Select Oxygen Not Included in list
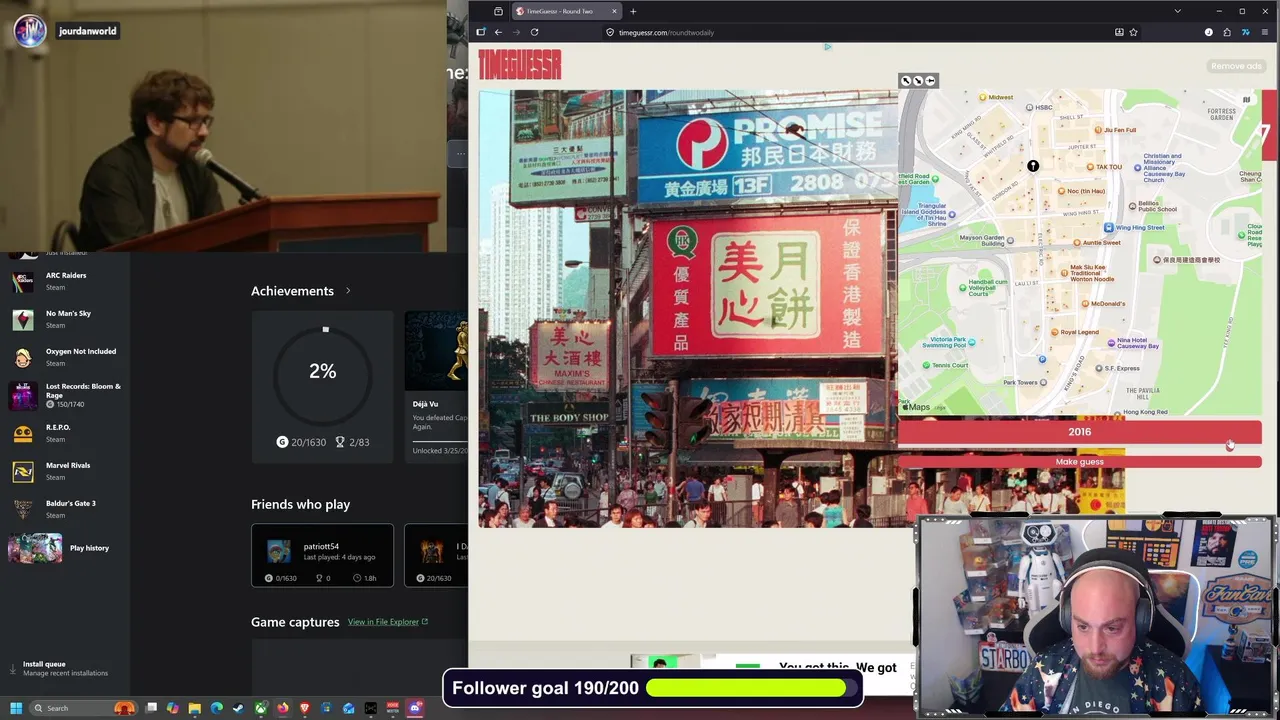This screenshot has height=720, width=1280. [x=65, y=357]
